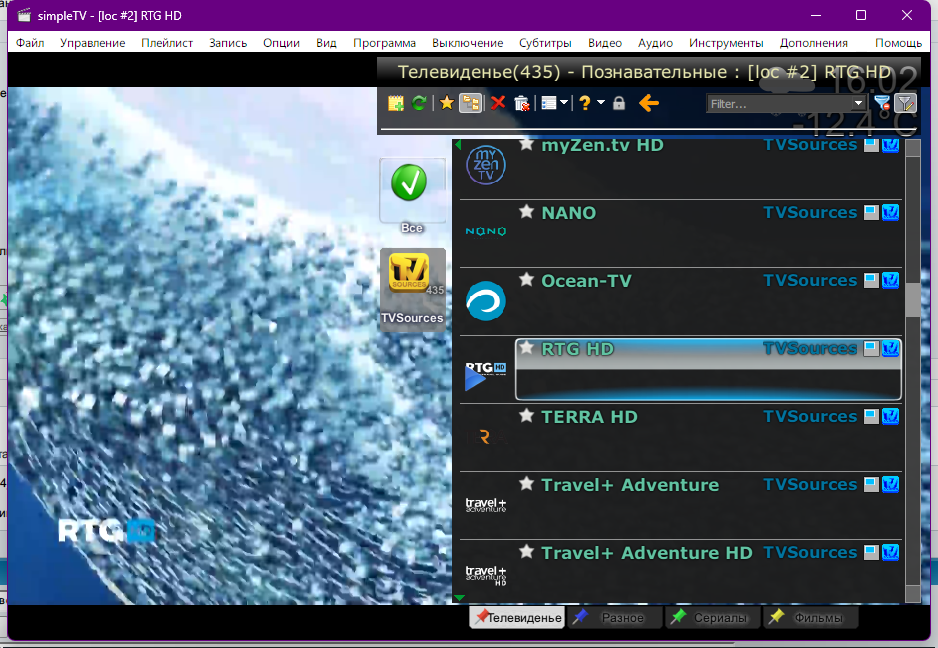The image size is (938, 648).
Task: Switch to the Фильмы tab
Action: (810, 617)
